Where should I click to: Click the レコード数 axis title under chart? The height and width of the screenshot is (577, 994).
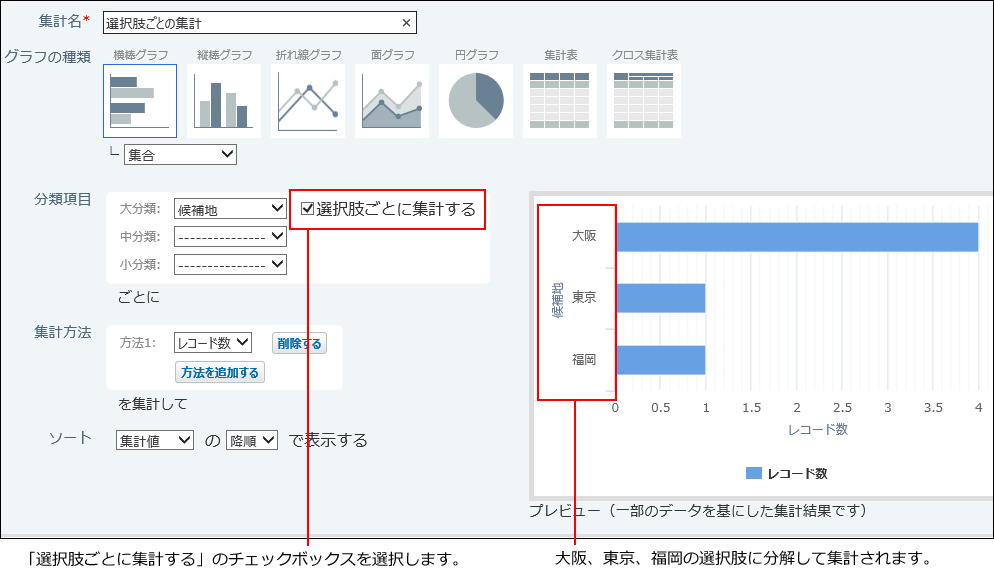pyautogui.click(x=818, y=429)
